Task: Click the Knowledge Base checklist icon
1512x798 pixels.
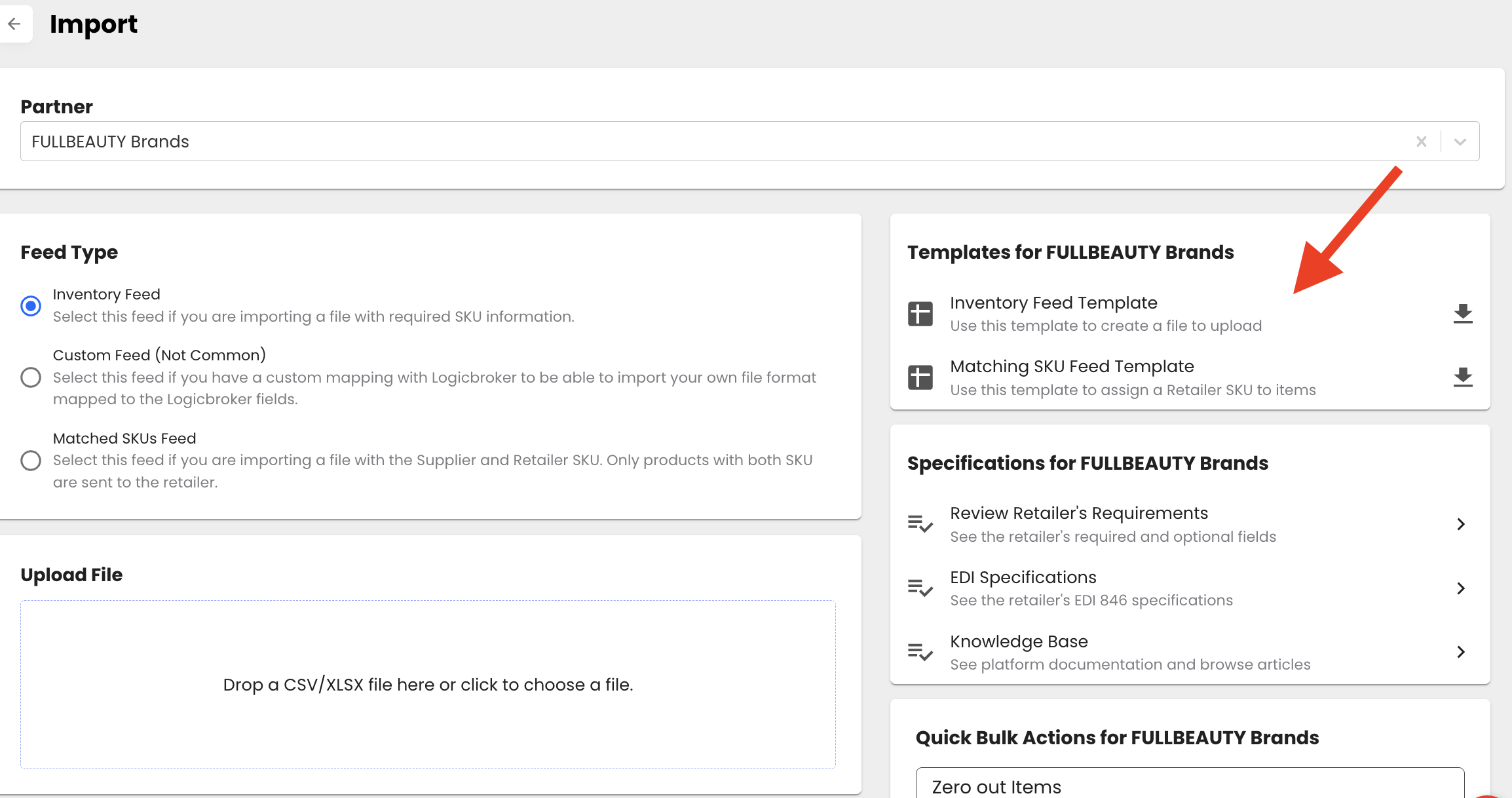Action: pos(920,652)
